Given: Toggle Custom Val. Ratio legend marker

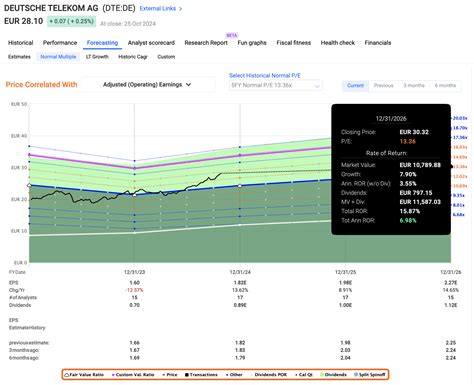Looking at the screenshot, I should 113,375.
